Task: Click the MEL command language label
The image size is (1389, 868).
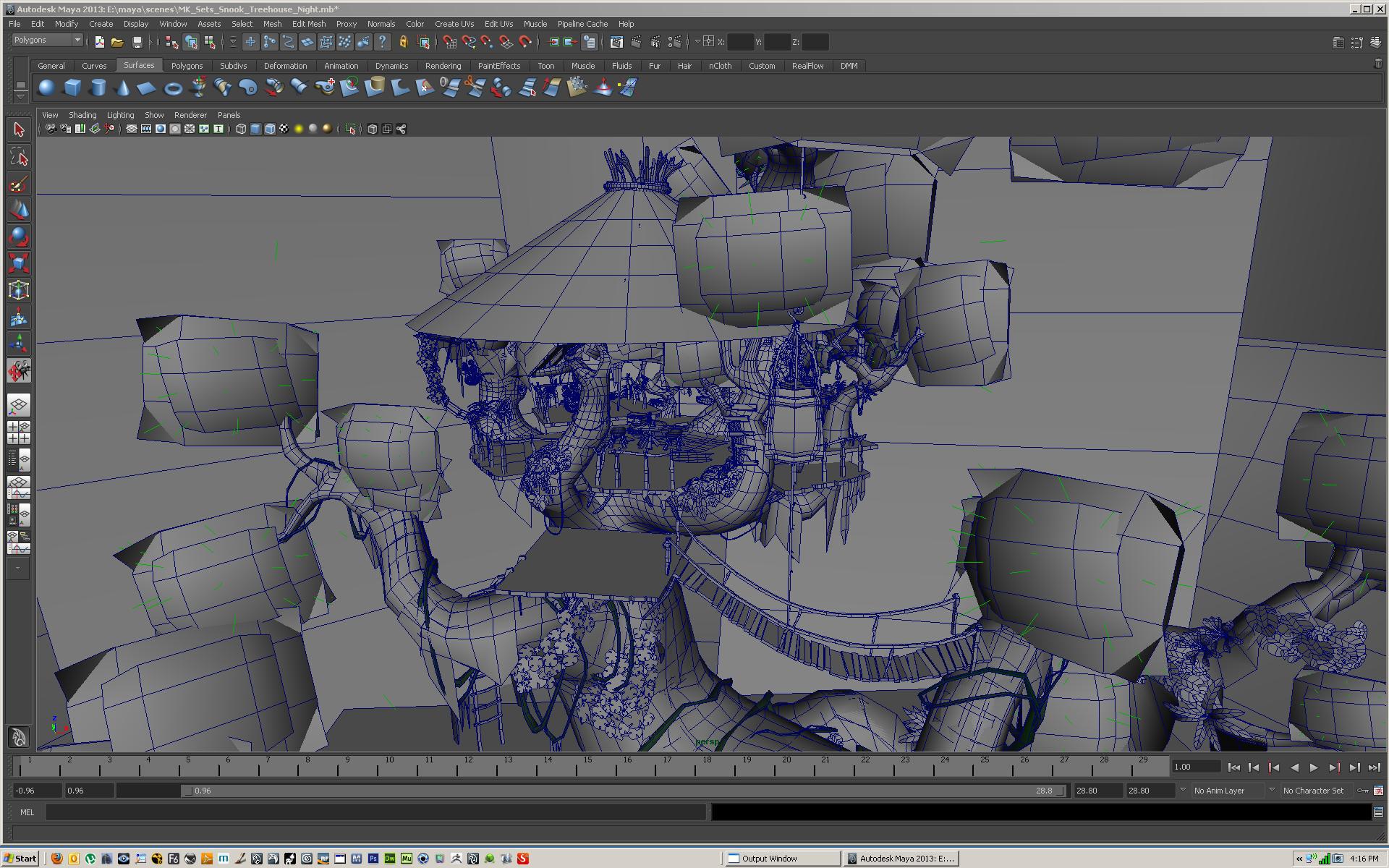Action: click(27, 812)
